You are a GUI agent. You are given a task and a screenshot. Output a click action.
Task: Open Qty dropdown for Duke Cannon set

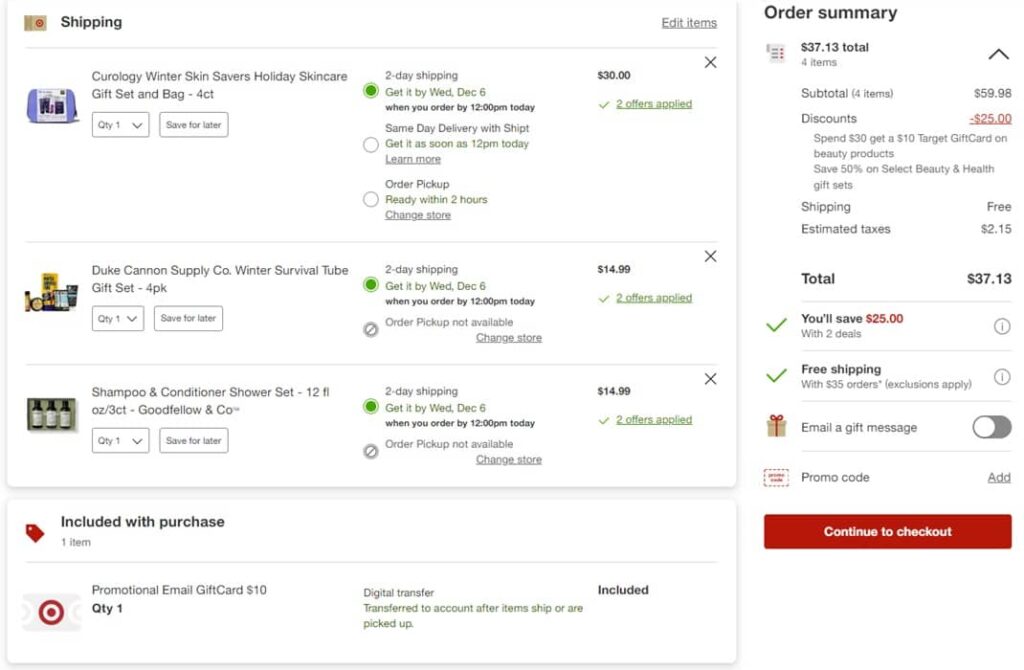(x=118, y=319)
